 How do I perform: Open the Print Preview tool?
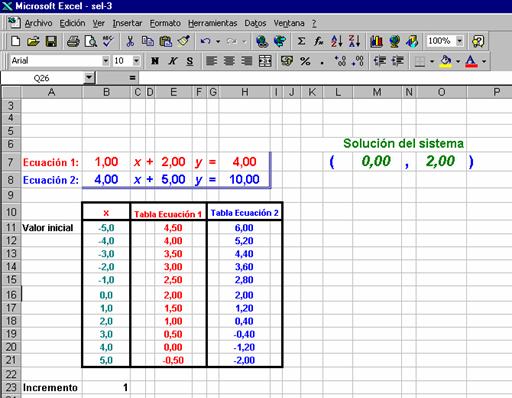[91, 41]
